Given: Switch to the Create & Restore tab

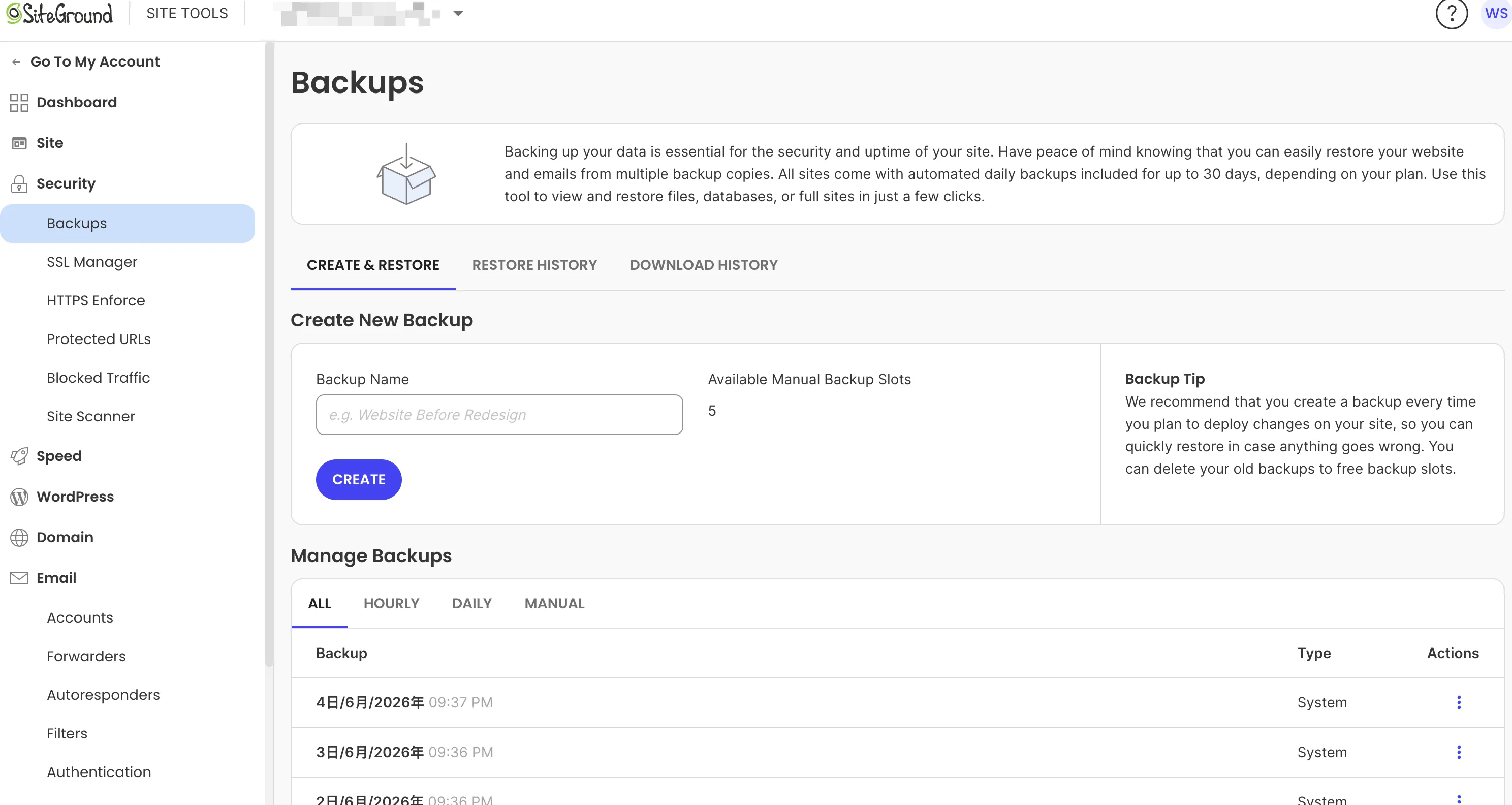Looking at the screenshot, I should coord(373,265).
